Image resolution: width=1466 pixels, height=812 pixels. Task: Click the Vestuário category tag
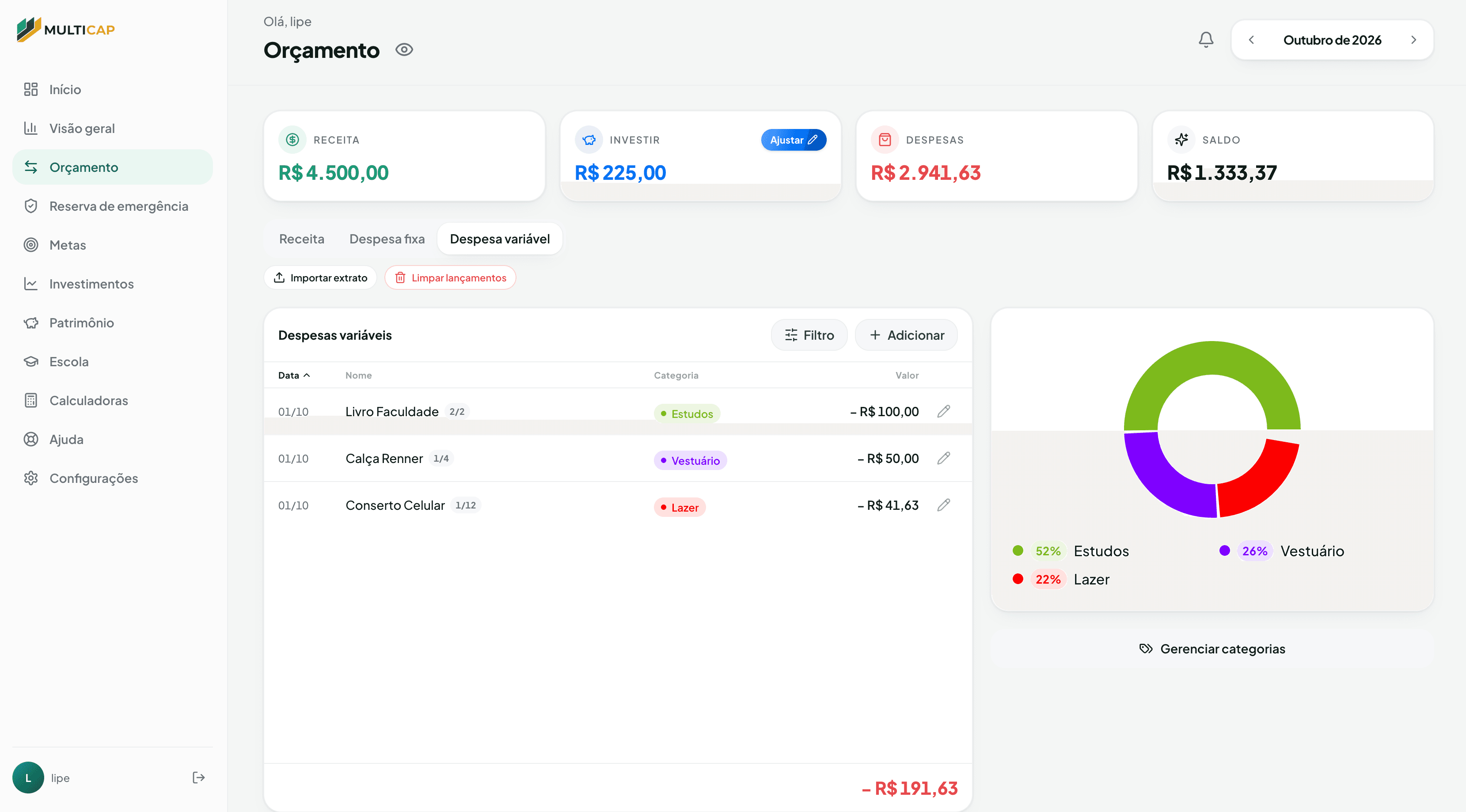click(690, 461)
